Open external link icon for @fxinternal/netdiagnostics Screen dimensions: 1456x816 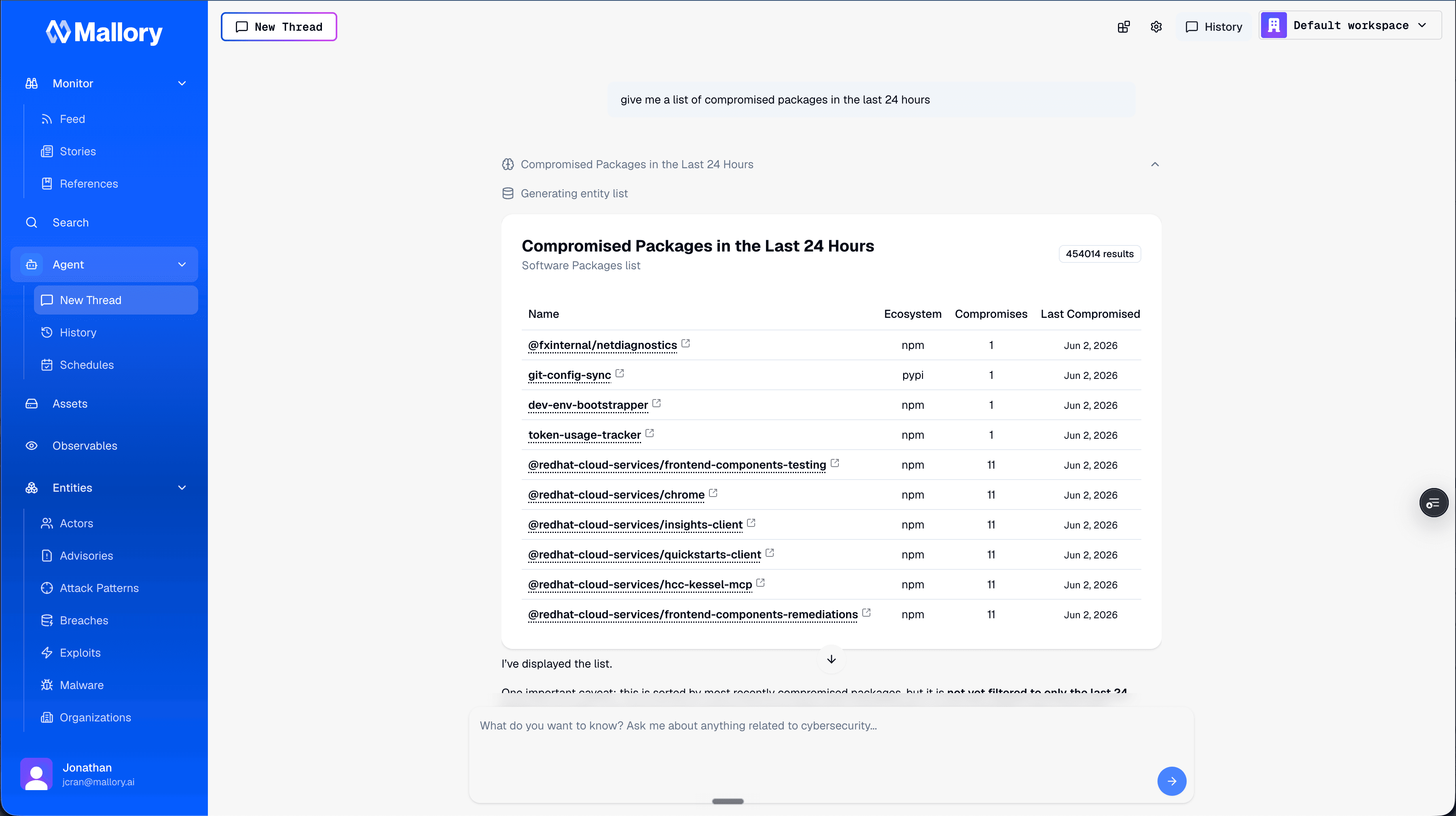tap(686, 343)
